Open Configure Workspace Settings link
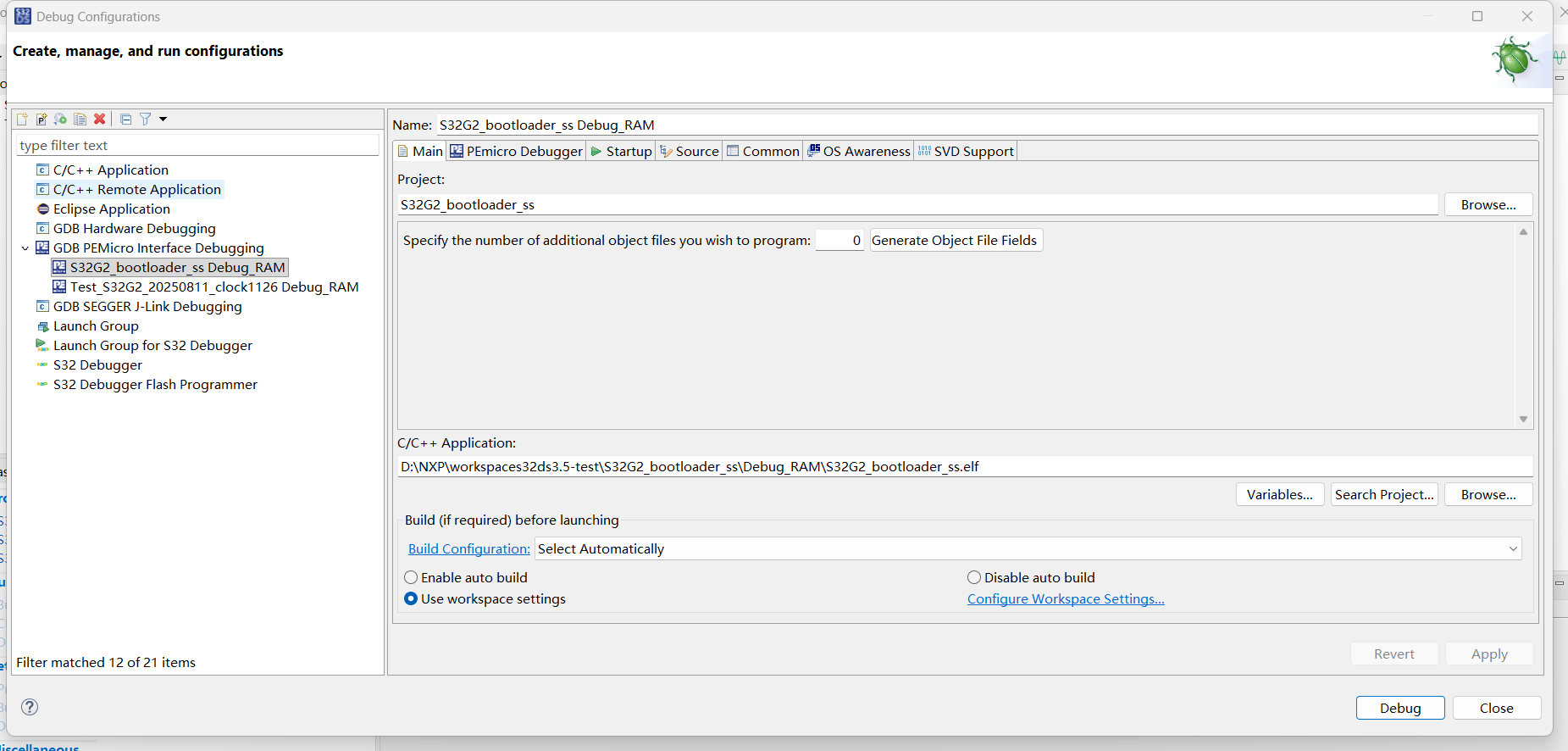1568x751 pixels. click(1066, 599)
